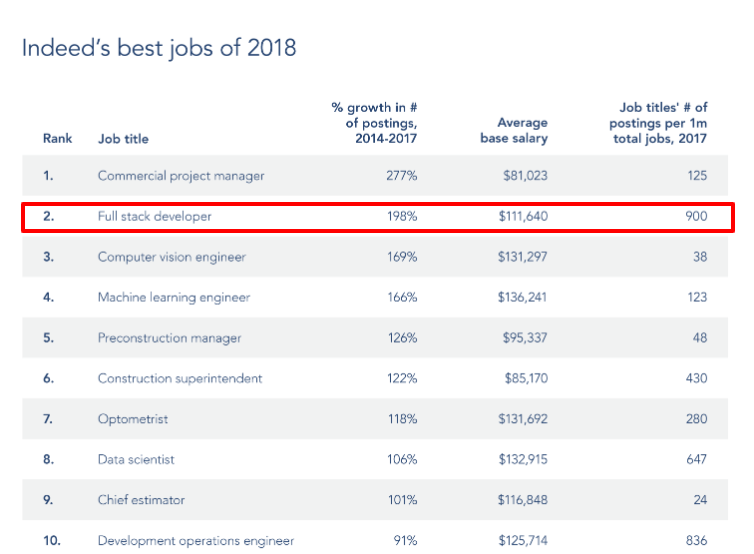
Task: Click the postings per 1m total jobs header
Action: point(658,123)
